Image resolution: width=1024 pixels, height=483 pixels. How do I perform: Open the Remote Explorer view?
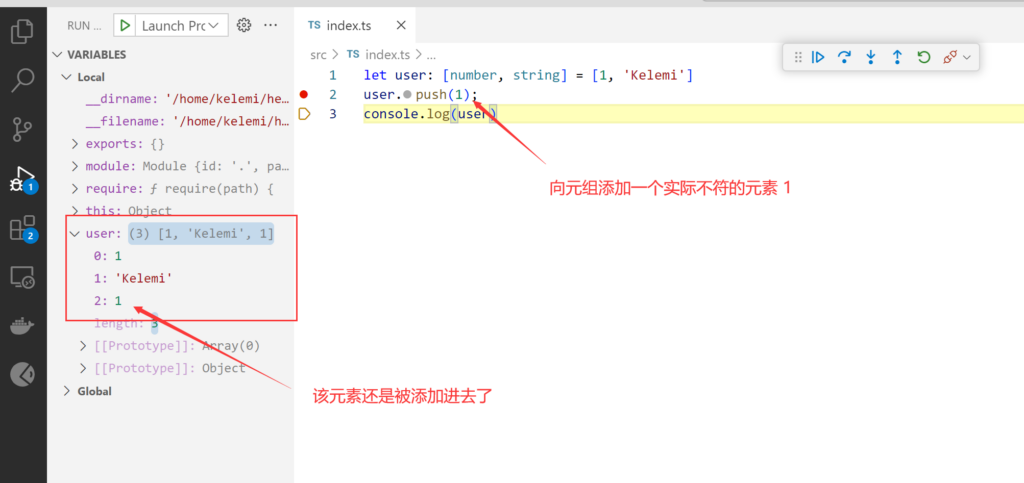(22, 277)
